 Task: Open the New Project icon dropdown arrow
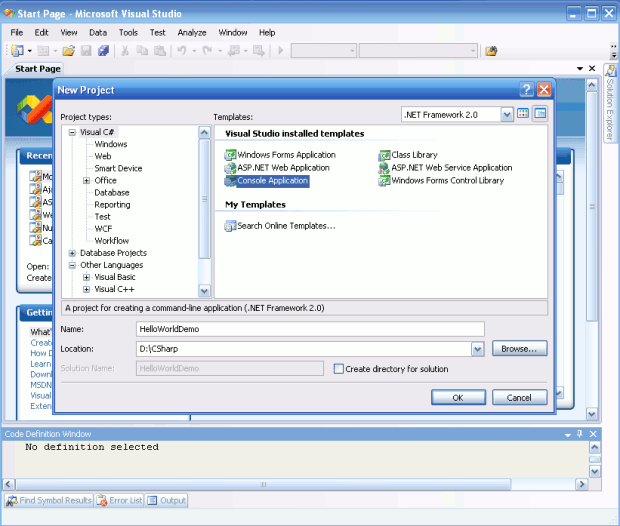tap(30, 51)
